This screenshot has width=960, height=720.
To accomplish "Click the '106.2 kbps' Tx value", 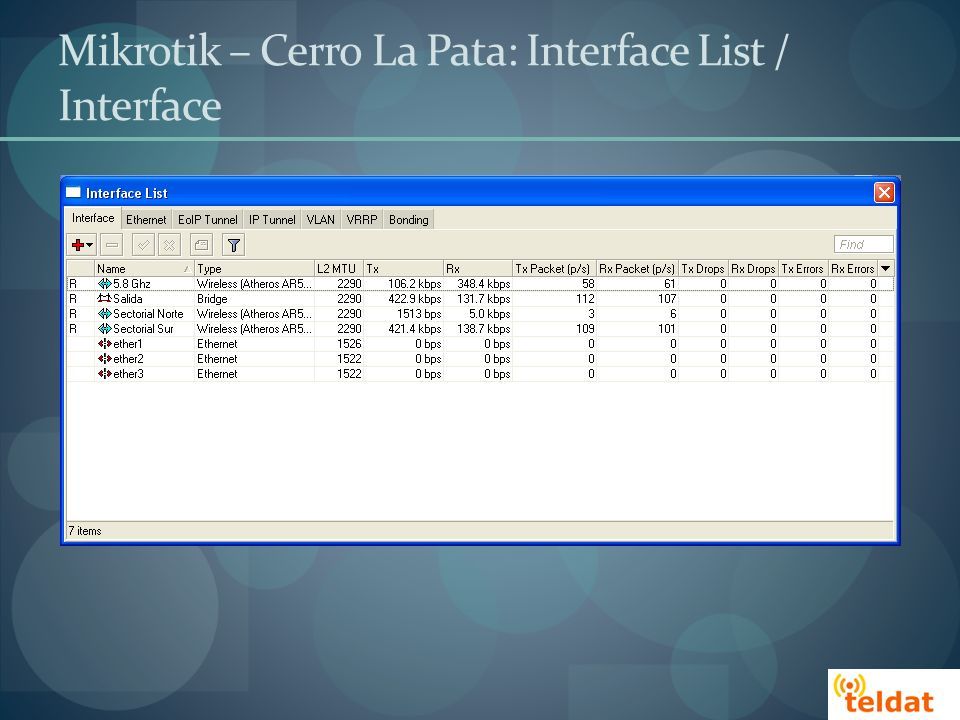I will pyautogui.click(x=414, y=283).
